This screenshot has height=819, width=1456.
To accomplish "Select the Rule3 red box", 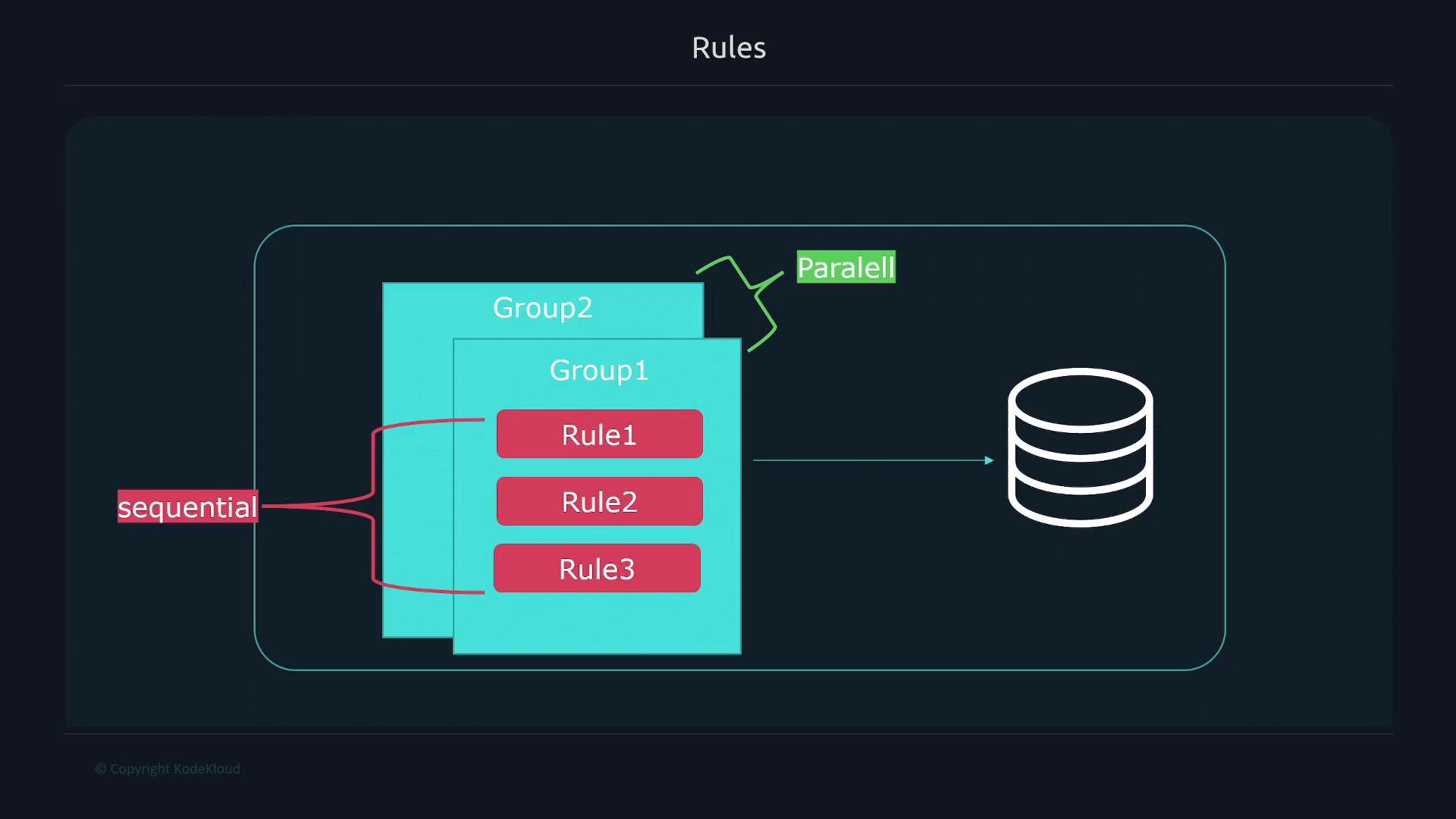I will pos(597,568).
